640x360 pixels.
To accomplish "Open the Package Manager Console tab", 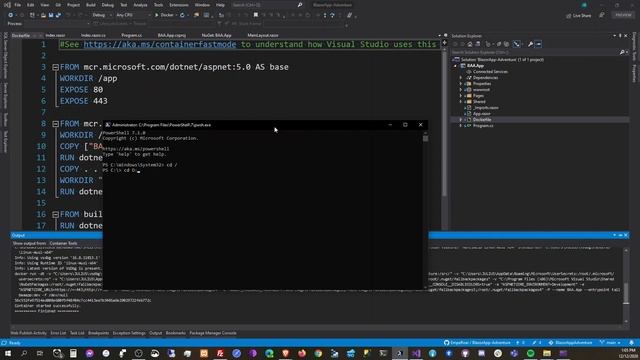I will 213,333.
